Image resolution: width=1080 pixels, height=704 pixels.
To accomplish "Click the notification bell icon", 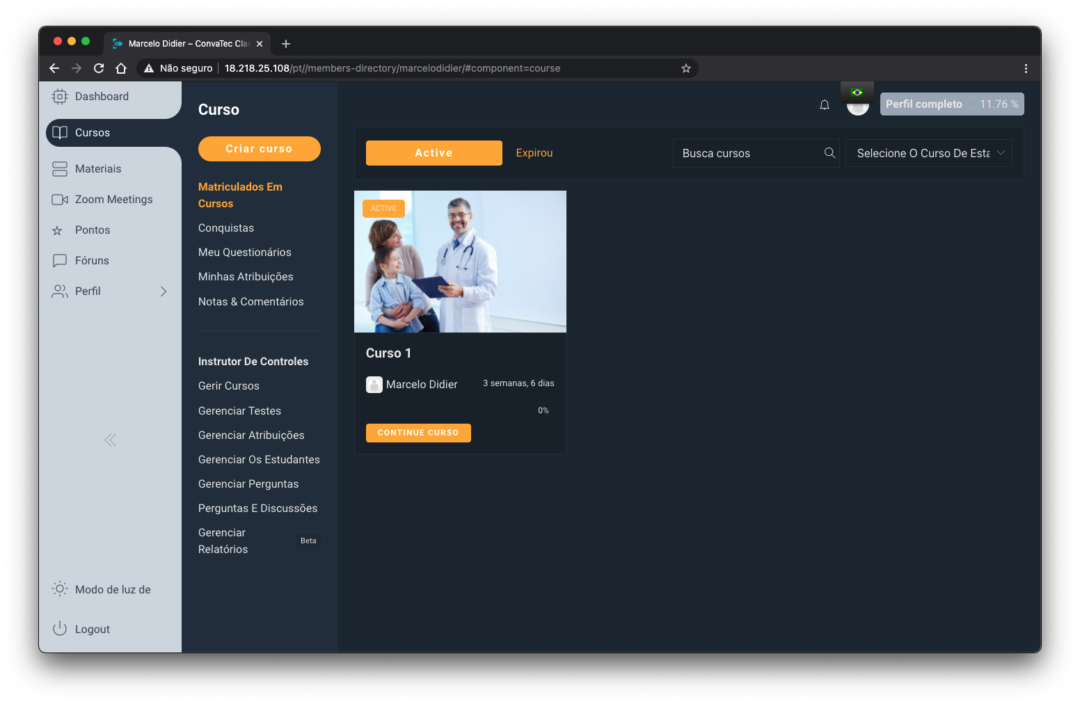I will pos(824,104).
